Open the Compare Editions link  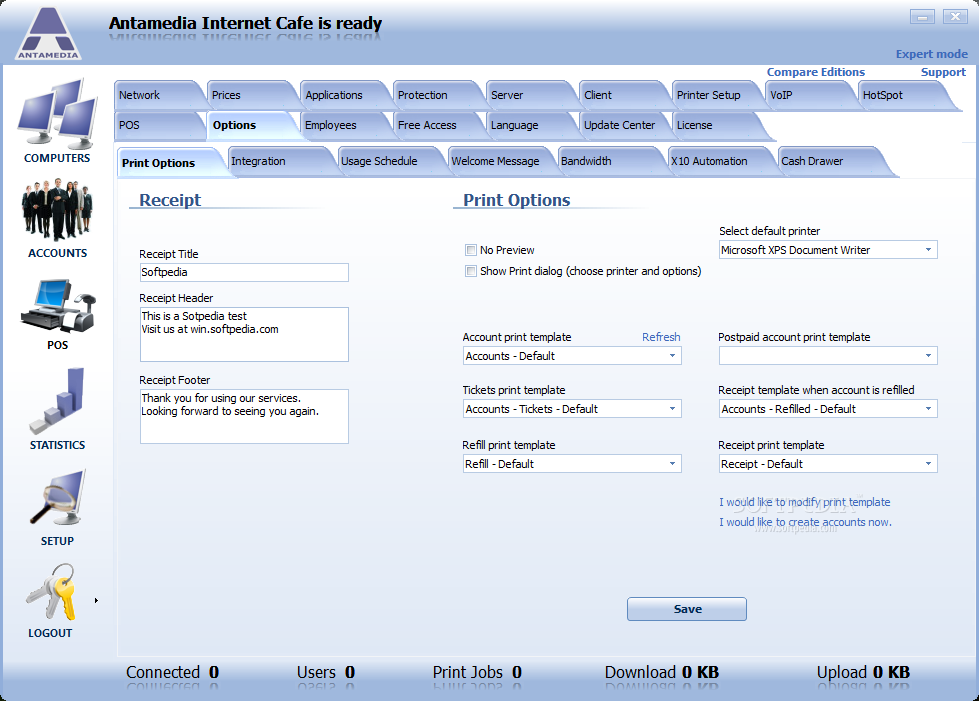coord(816,72)
